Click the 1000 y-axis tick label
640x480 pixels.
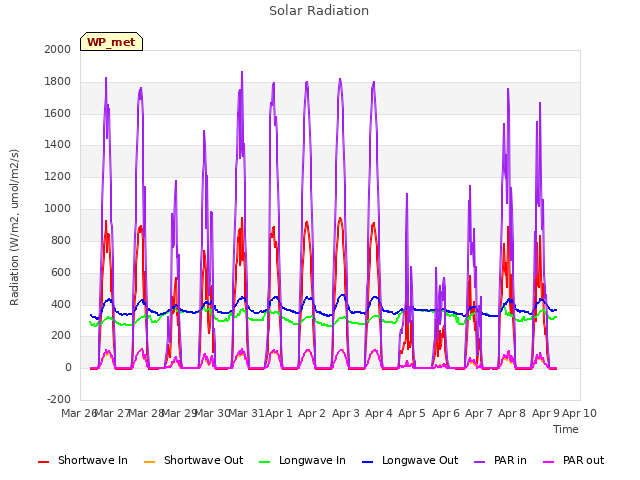58,208
